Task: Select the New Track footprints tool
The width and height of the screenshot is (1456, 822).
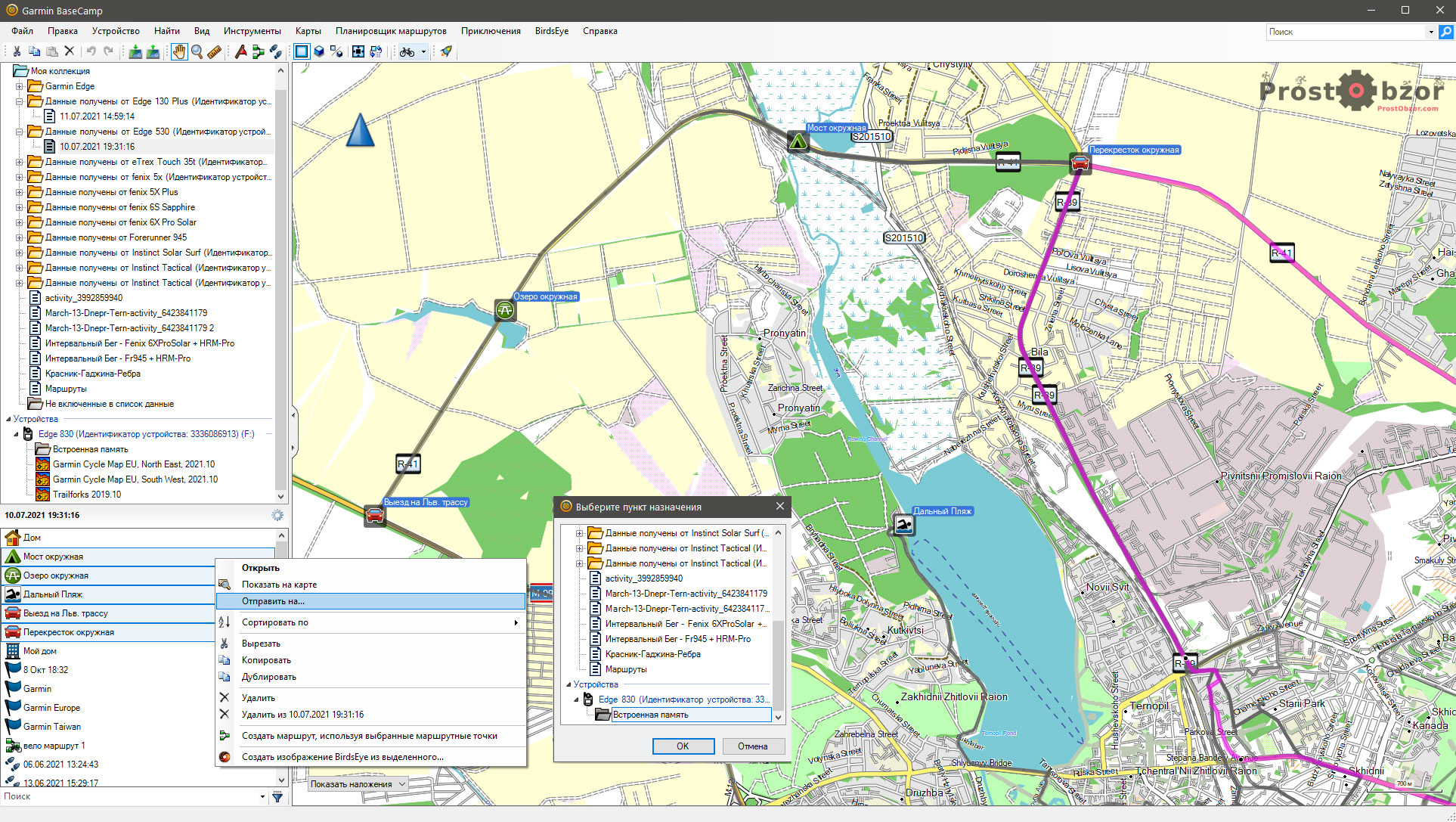Action: tap(276, 51)
